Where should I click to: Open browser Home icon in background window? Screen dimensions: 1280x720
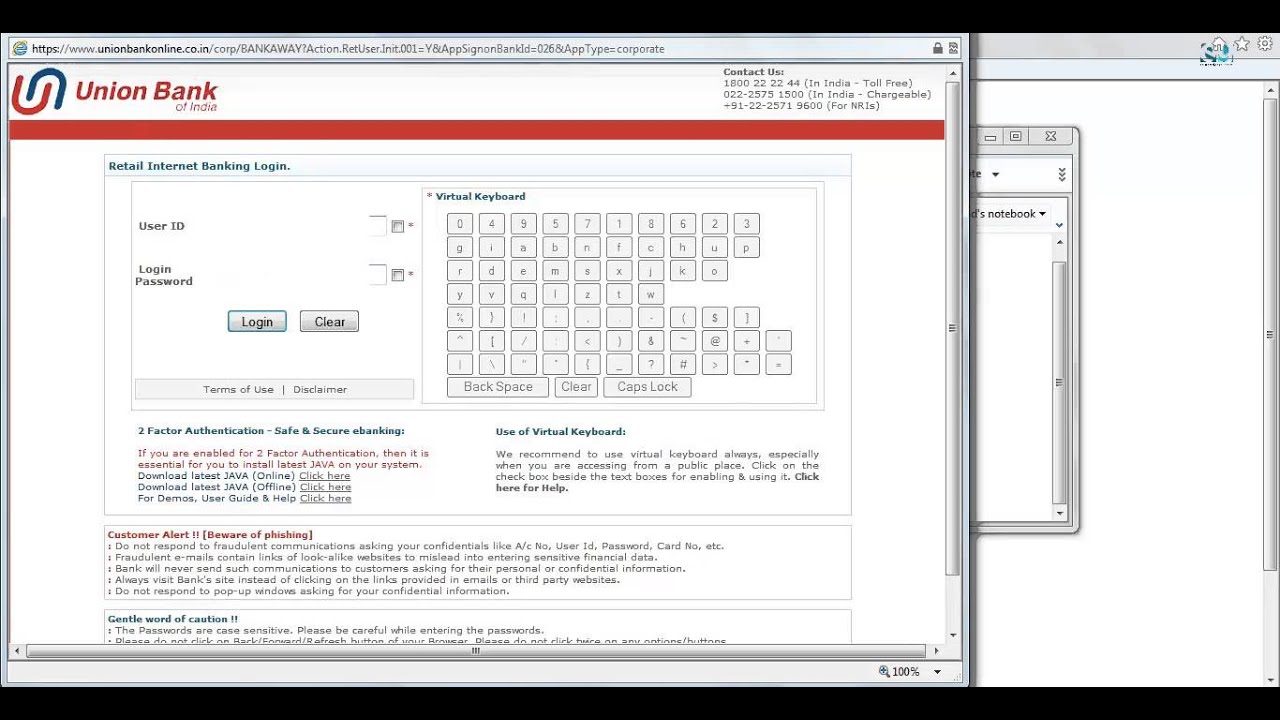coord(1218,45)
